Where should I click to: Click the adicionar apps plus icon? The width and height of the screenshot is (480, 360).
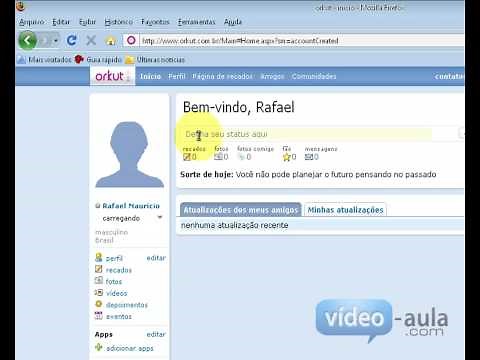click(x=99, y=347)
